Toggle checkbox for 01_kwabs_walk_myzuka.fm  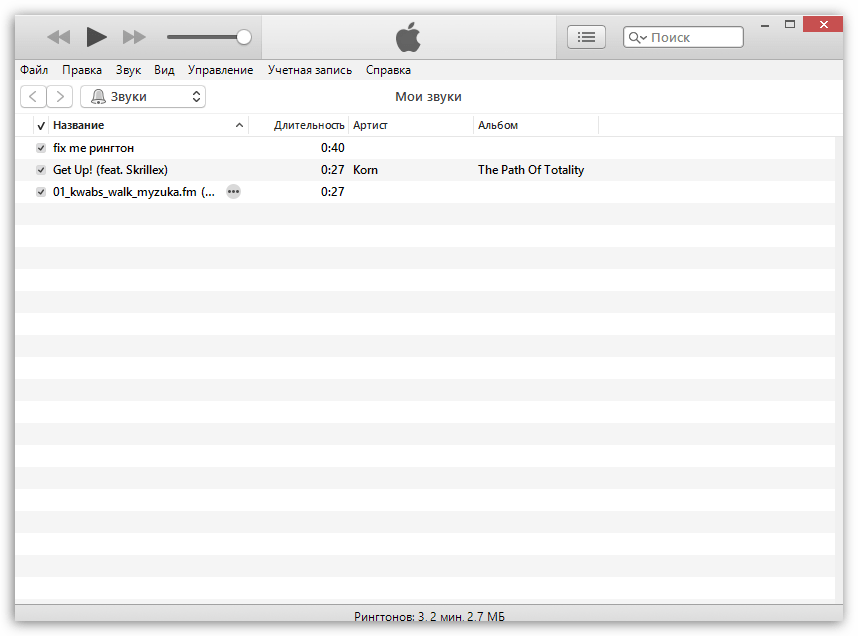(x=41, y=192)
